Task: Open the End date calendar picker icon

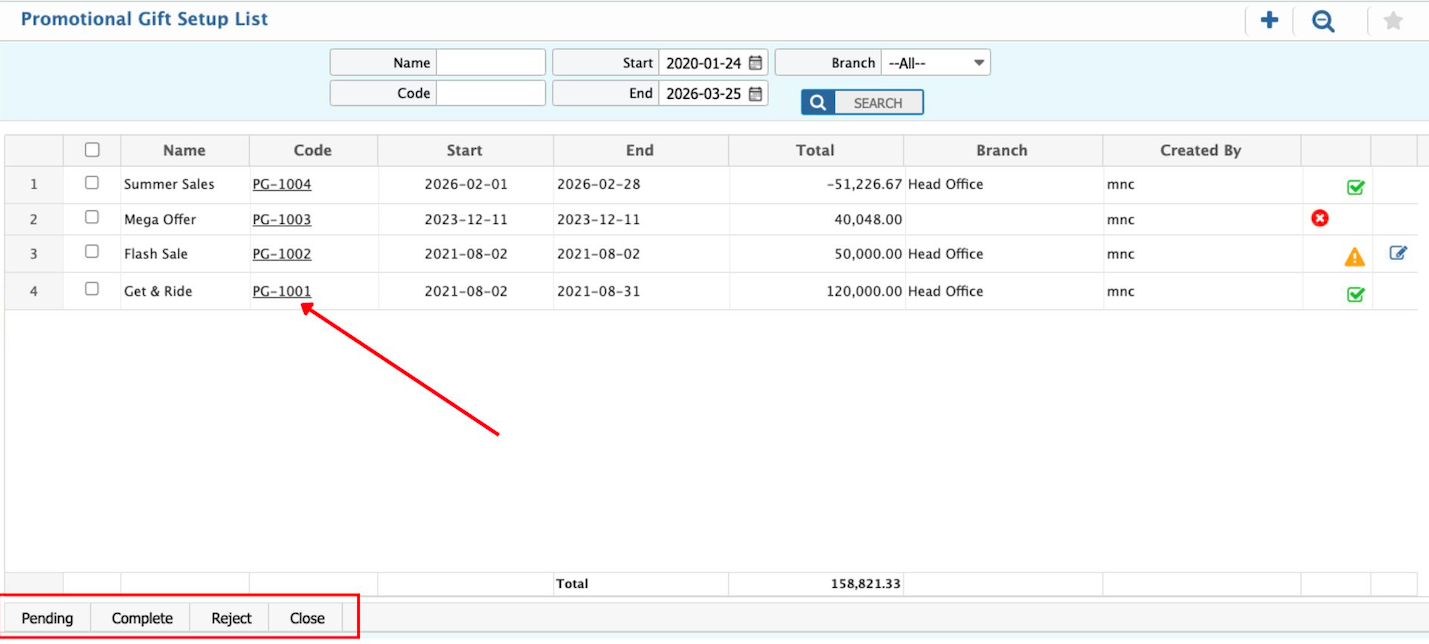Action: [756, 94]
